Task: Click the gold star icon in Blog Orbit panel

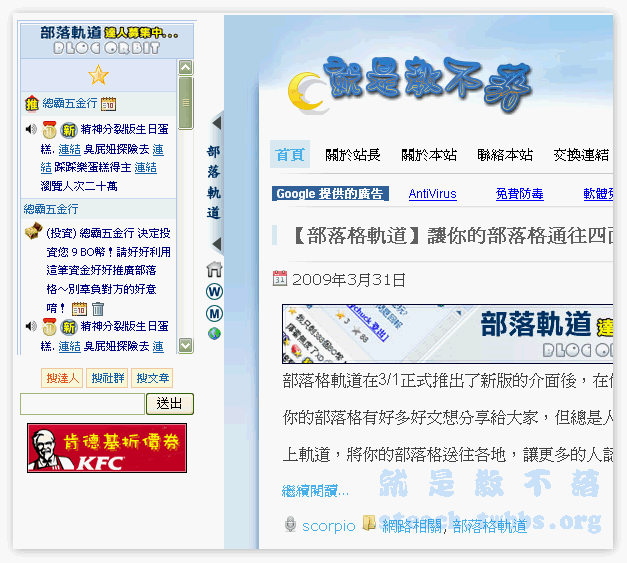Action: click(x=98, y=75)
